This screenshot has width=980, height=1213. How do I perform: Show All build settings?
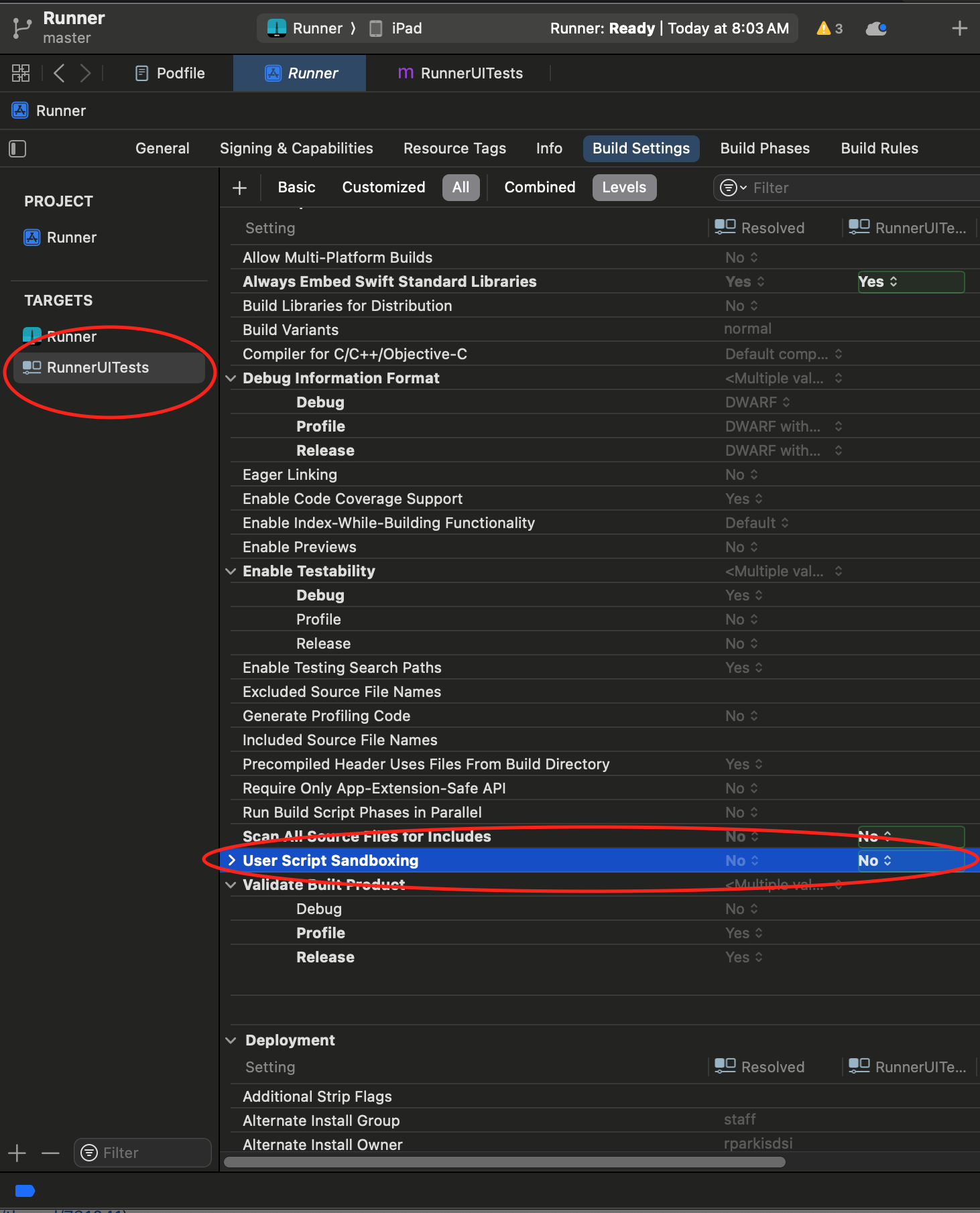[x=461, y=187]
